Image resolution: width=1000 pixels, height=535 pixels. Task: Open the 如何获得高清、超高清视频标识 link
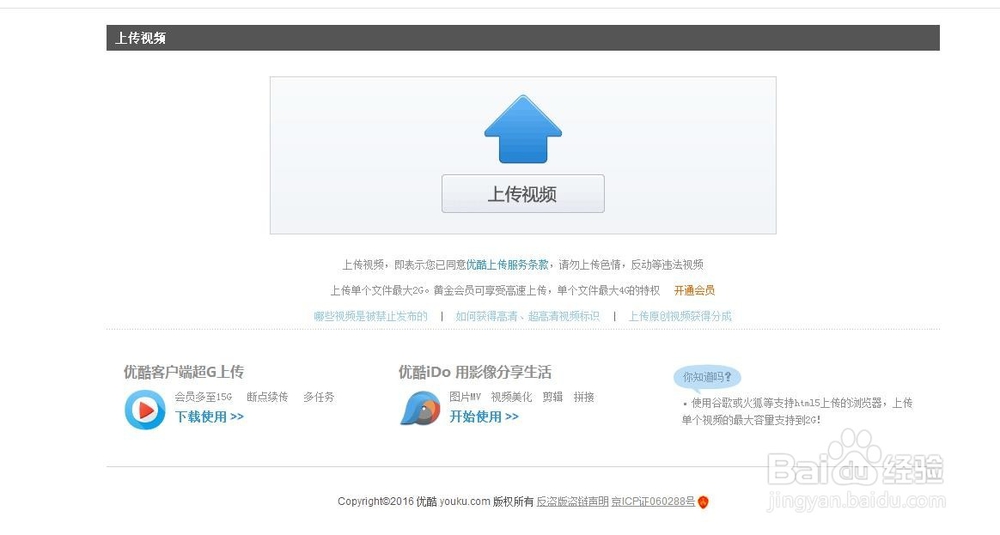(527, 316)
